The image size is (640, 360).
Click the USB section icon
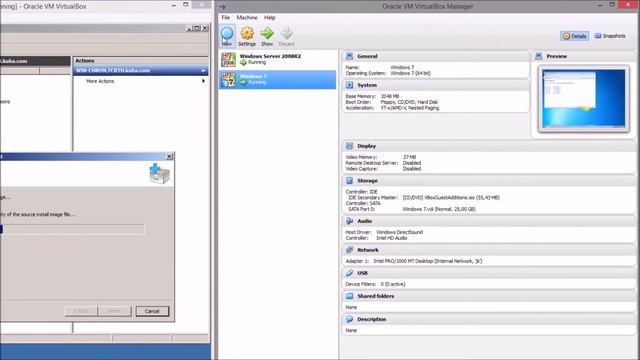click(349, 273)
